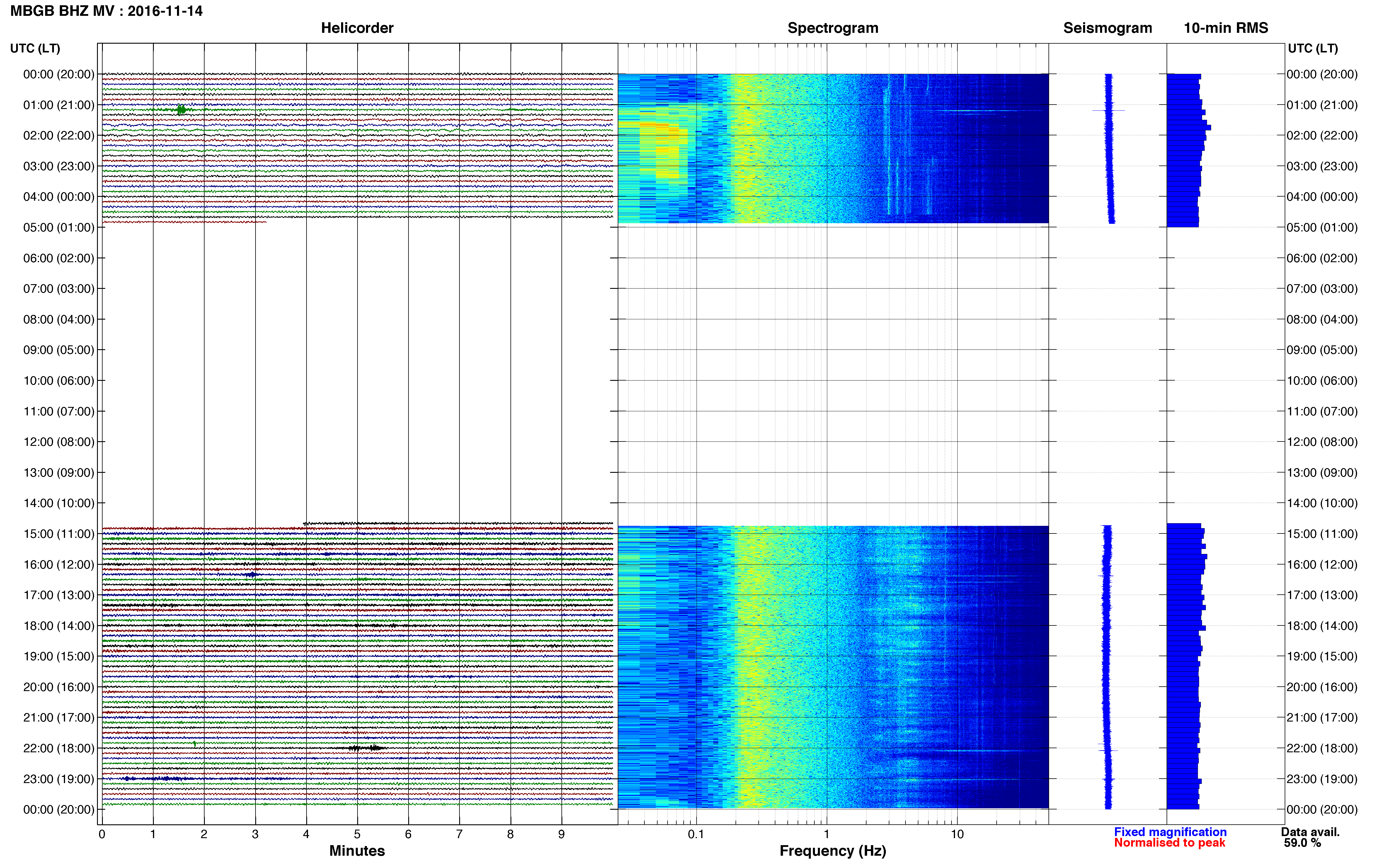Click the red 'Normalised to peak' legend text

(x=1170, y=843)
